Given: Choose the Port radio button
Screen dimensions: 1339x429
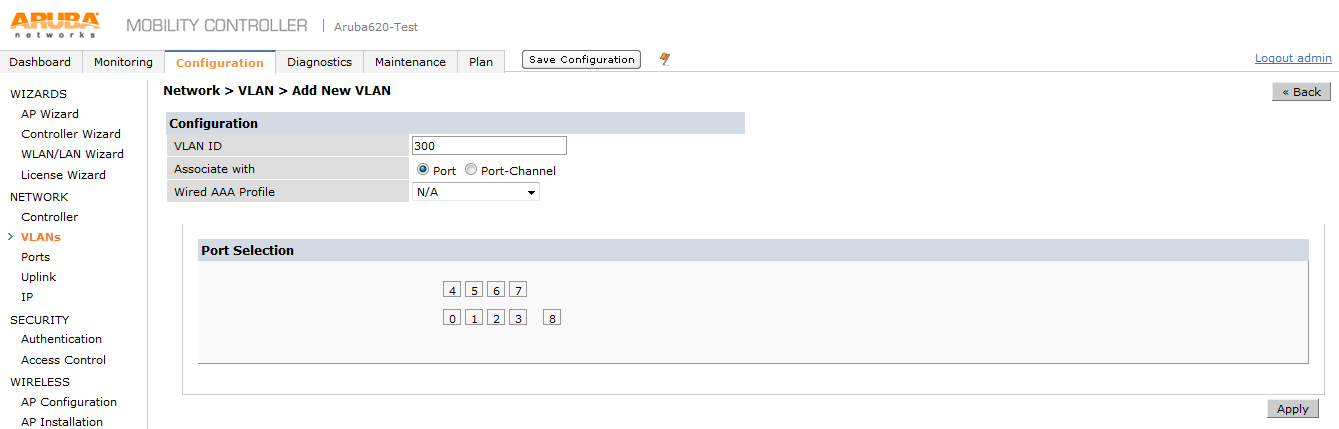Looking at the screenshot, I should [x=423, y=170].
